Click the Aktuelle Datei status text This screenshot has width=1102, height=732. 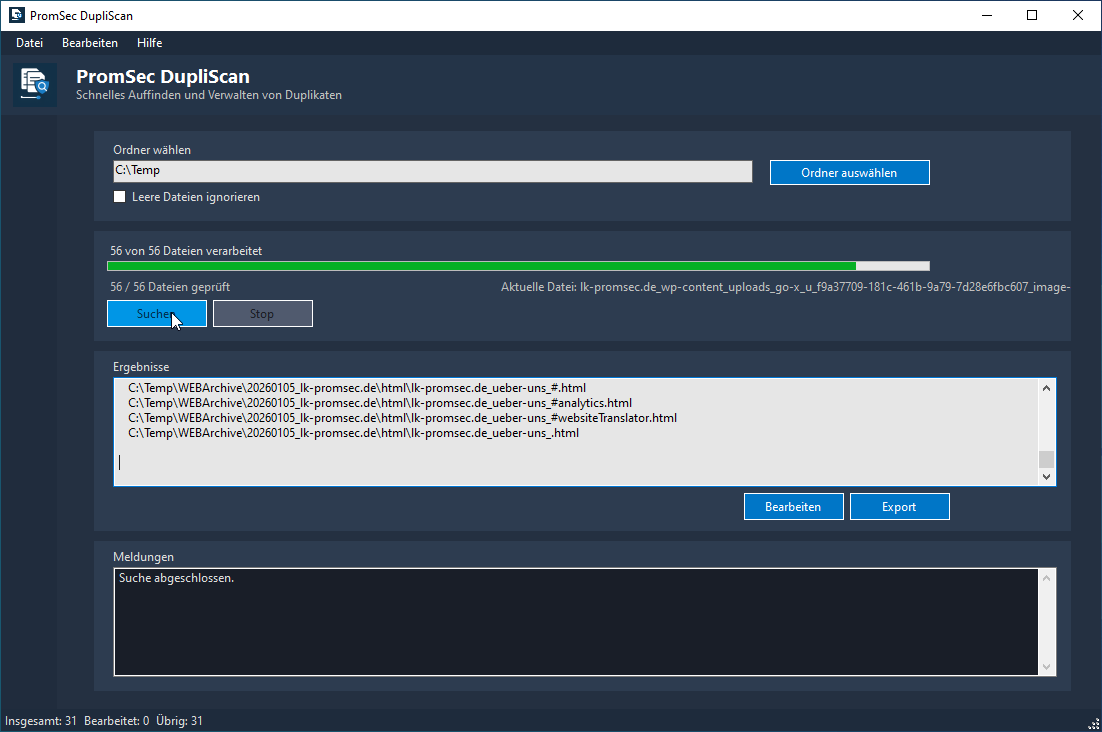785,287
